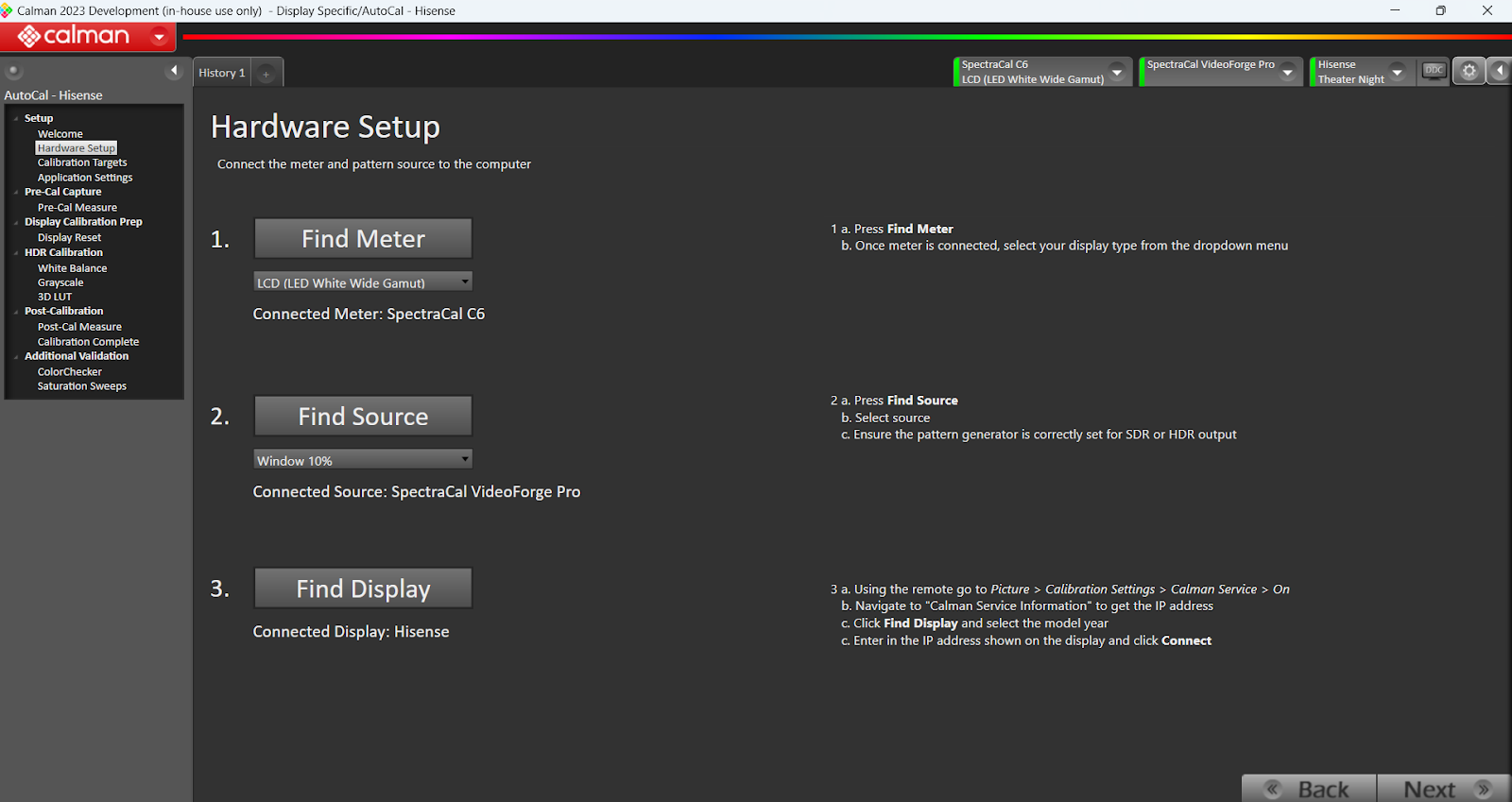Click the Find Source button
1512x802 pixels.
point(363,416)
